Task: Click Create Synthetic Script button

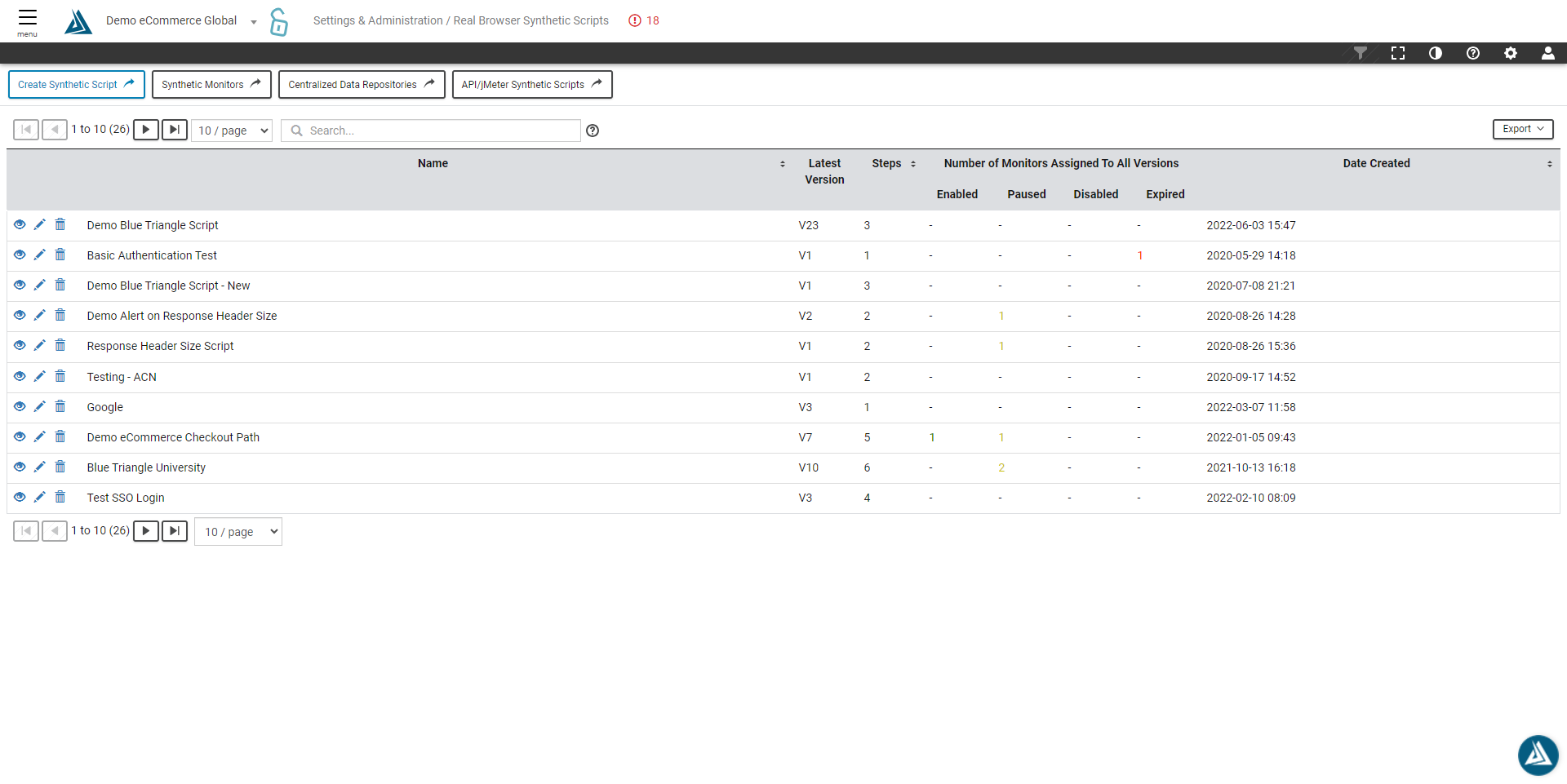Action: 76,84
